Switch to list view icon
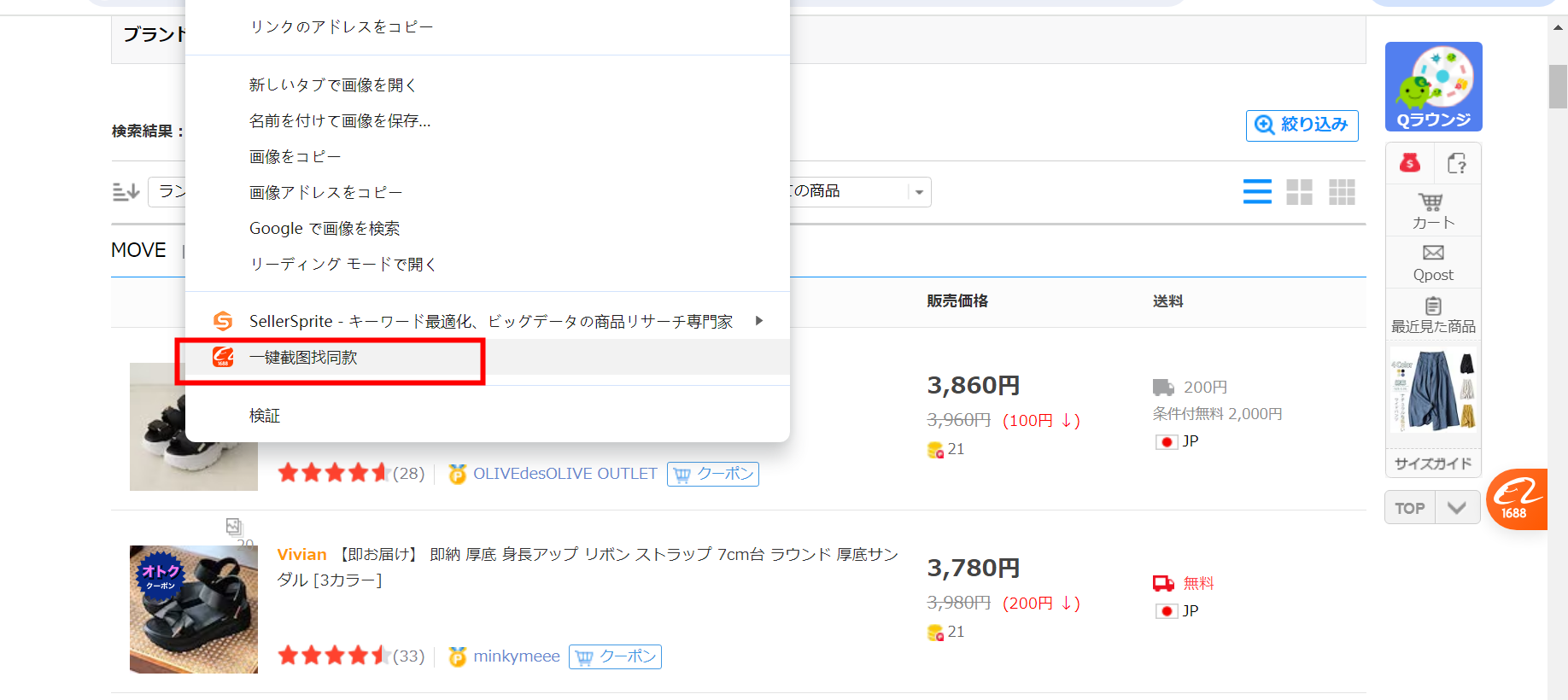The image size is (1568, 700). [1257, 191]
